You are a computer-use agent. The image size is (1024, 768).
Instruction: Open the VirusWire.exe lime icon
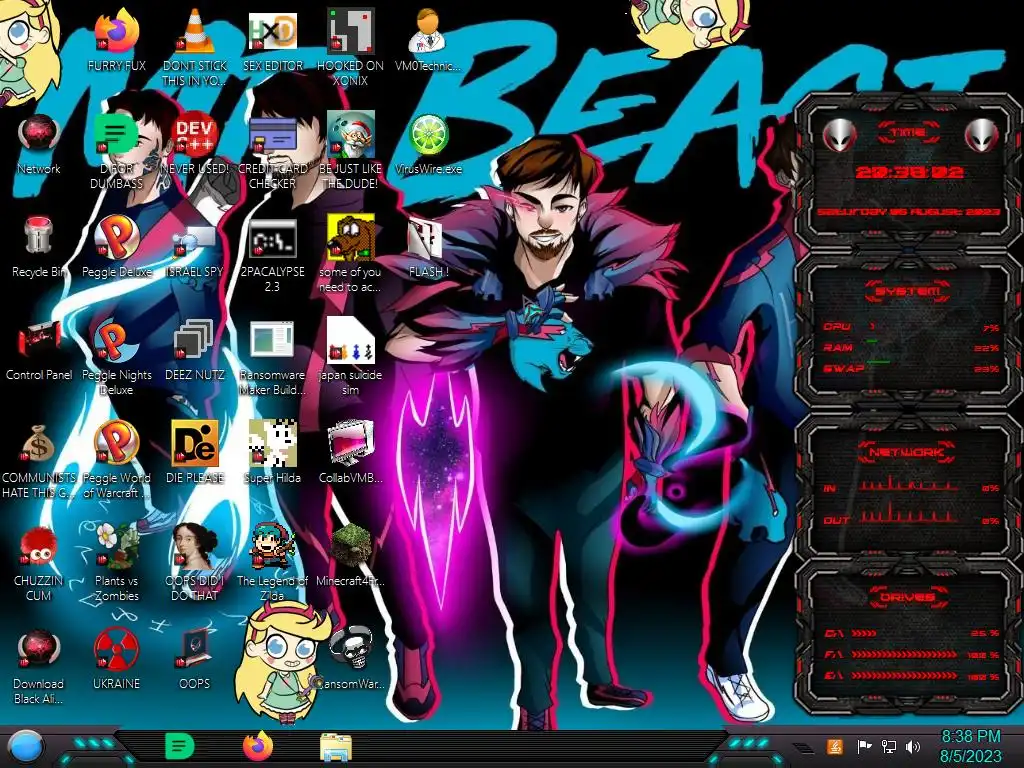[428, 135]
